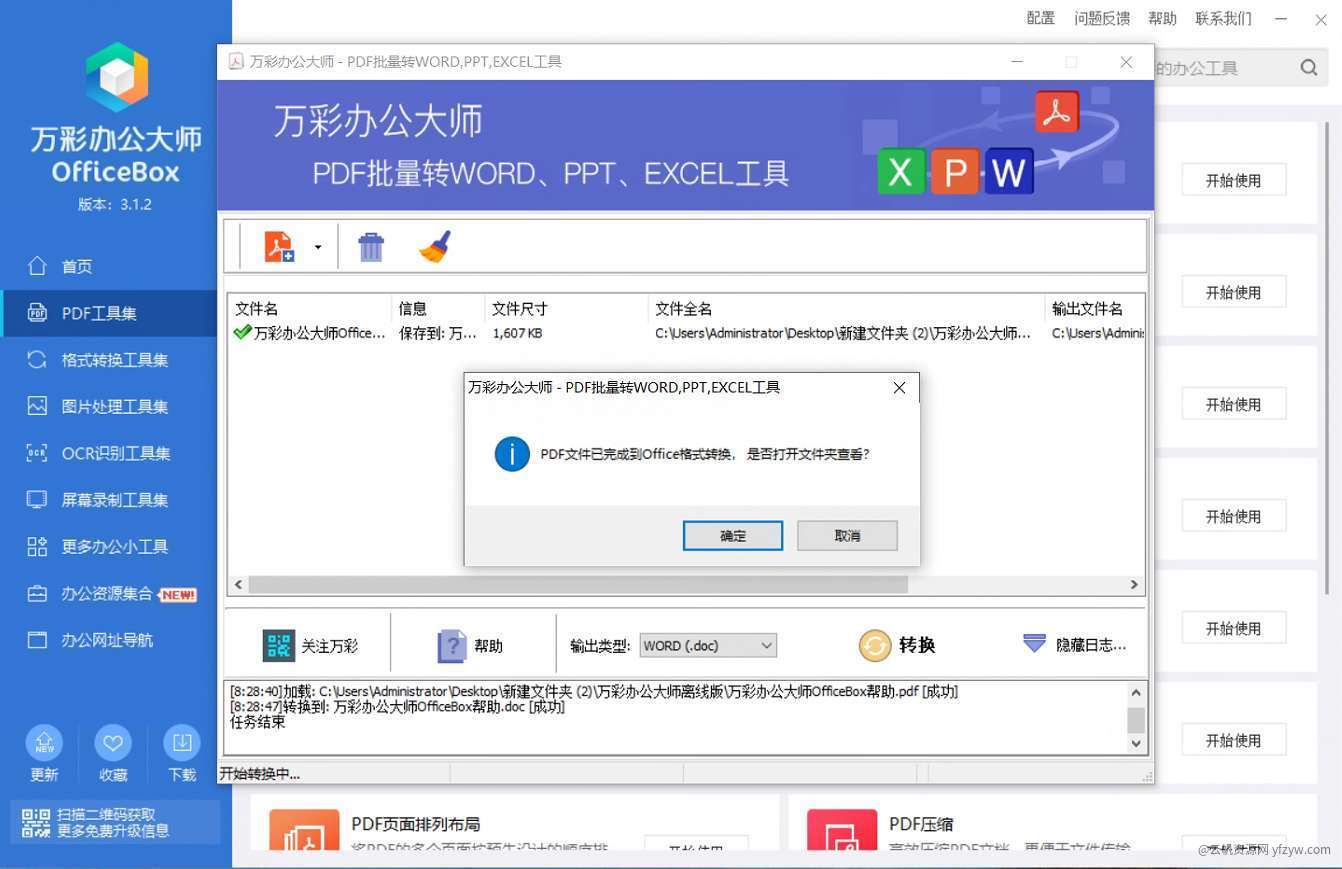
Task: Click the log panel scroll down arrow
Action: (x=1136, y=744)
